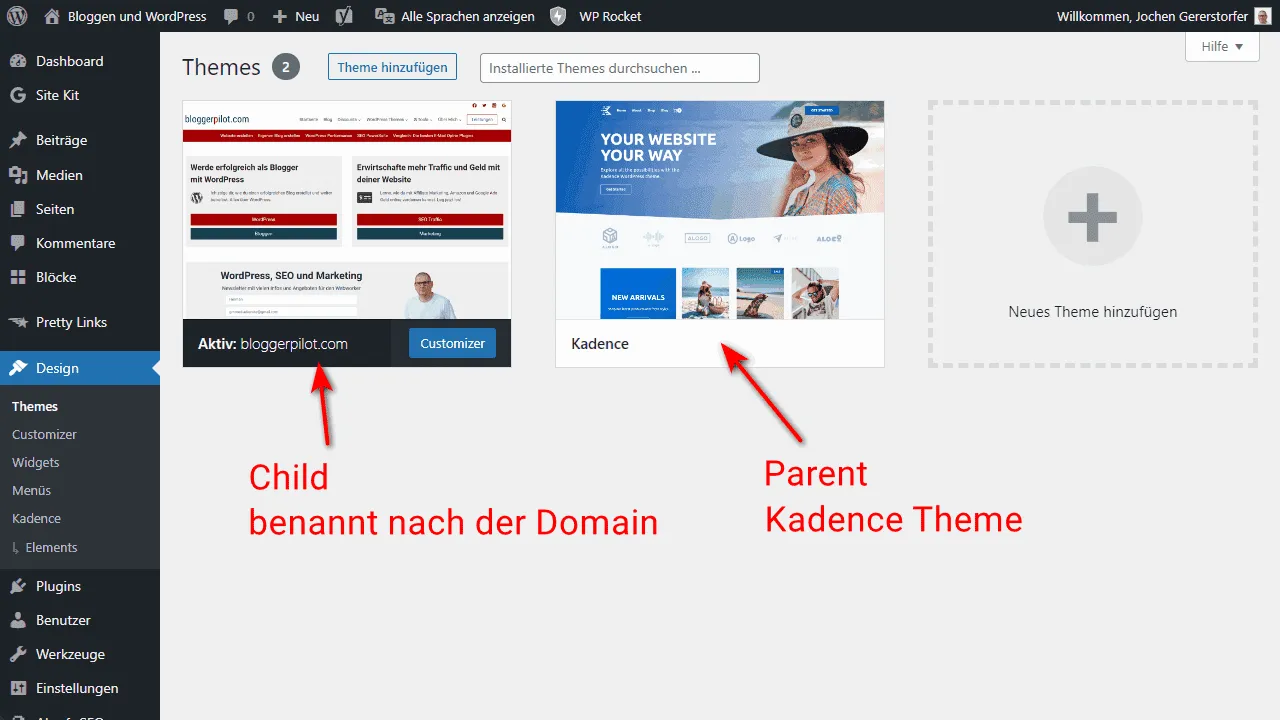Open the Seiten menu item

tap(80, 209)
